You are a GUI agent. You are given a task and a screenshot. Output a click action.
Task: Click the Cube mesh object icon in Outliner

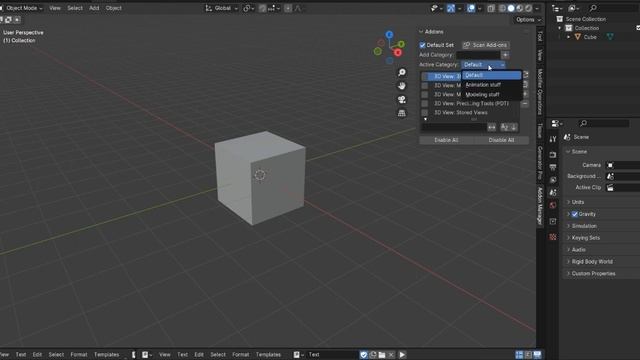578,37
